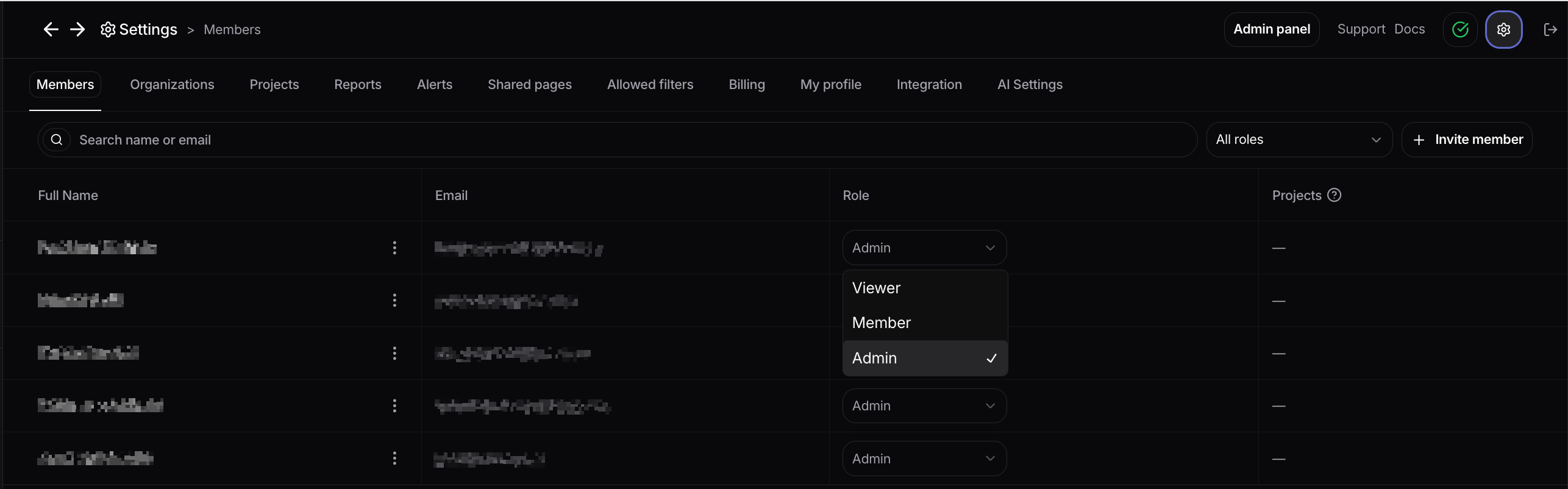The height and width of the screenshot is (489, 1568).
Task: Open row menu for second member
Action: point(394,300)
